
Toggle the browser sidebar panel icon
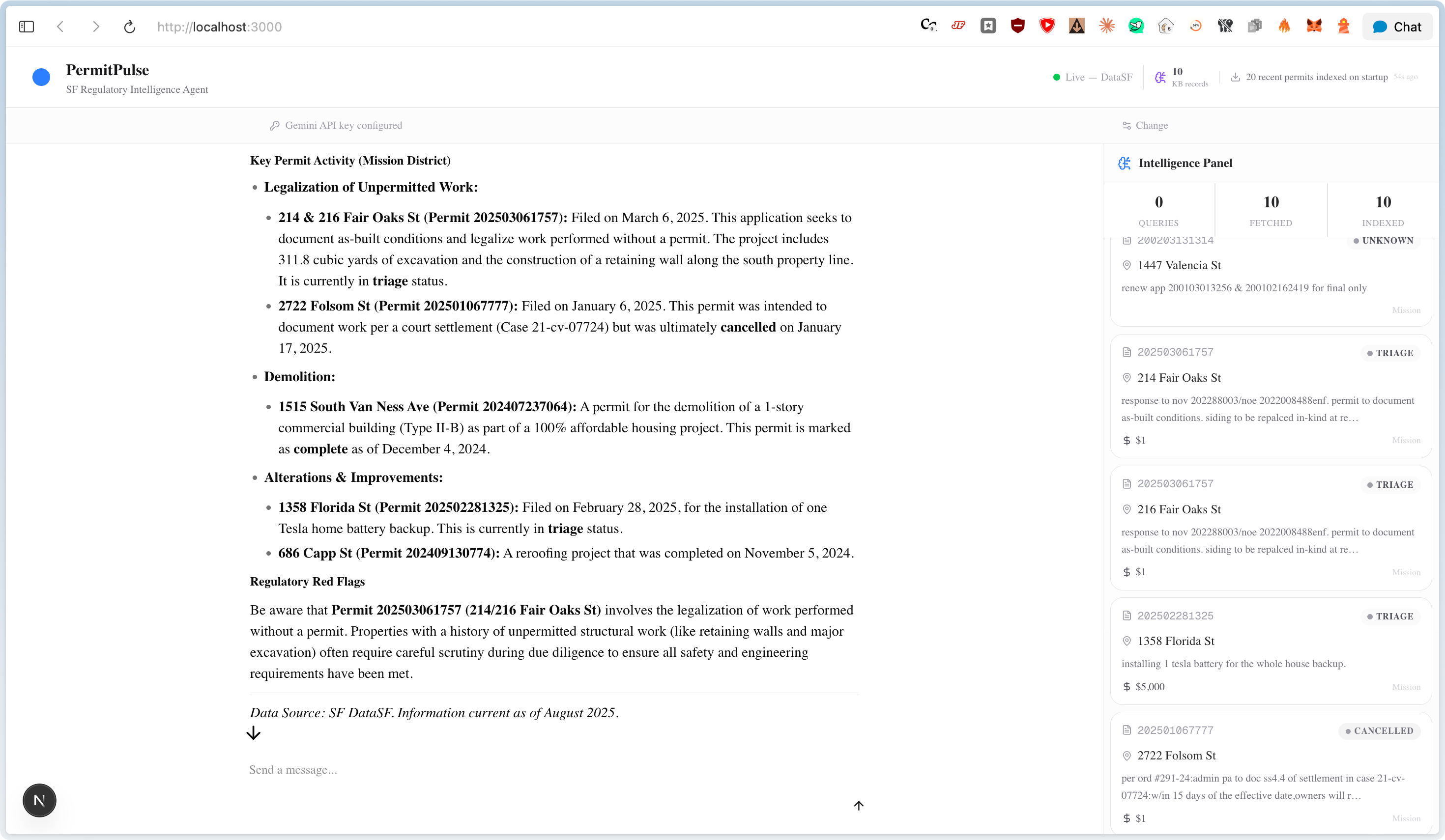[27, 27]
